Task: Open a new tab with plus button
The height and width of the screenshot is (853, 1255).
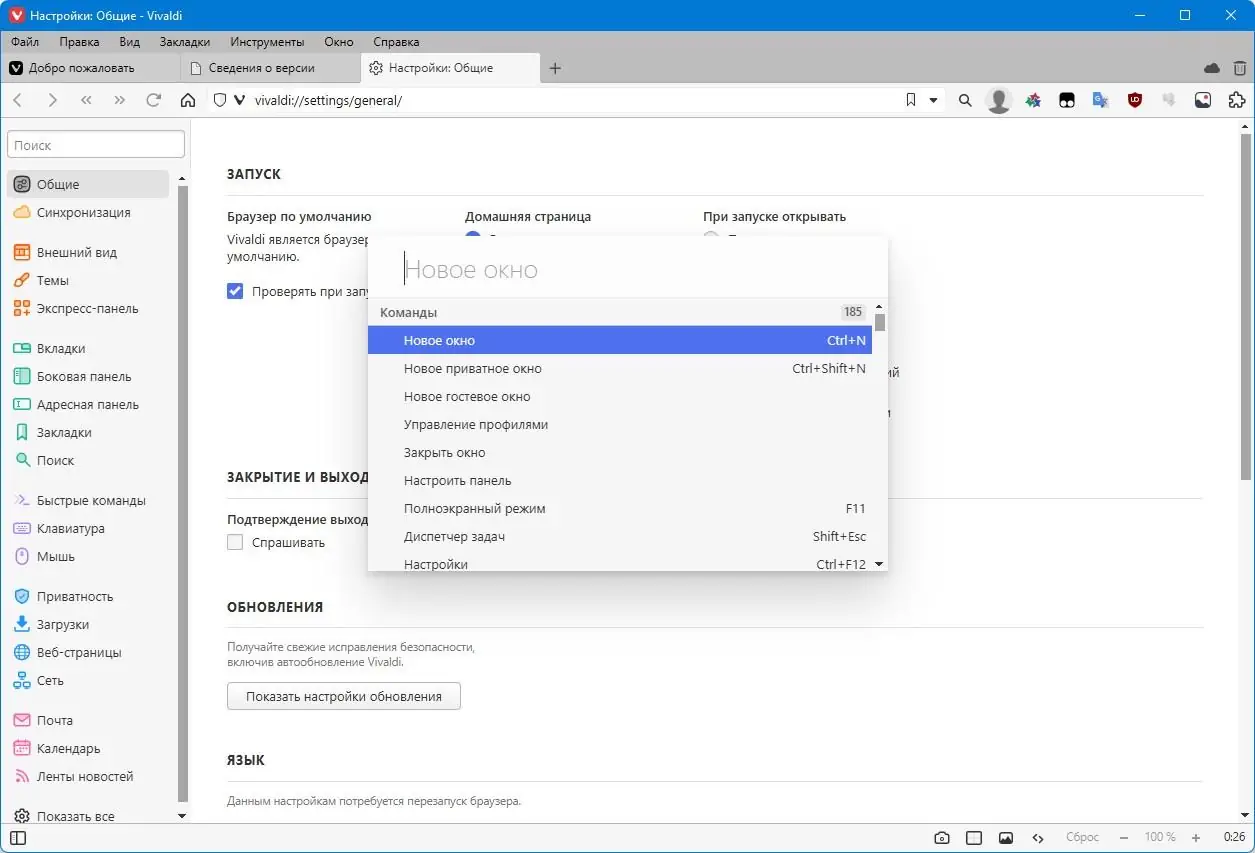Action: [556, 68]
